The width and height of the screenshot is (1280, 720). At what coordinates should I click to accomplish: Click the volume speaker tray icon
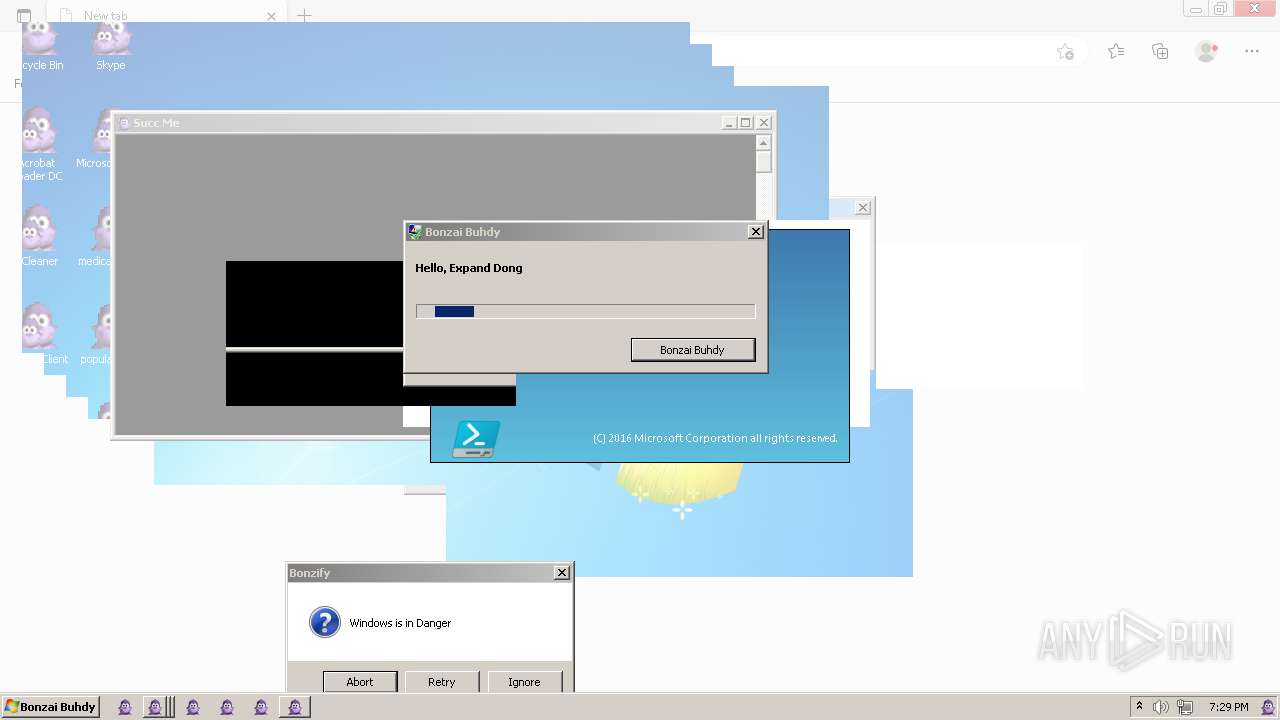click(1160, 707)
